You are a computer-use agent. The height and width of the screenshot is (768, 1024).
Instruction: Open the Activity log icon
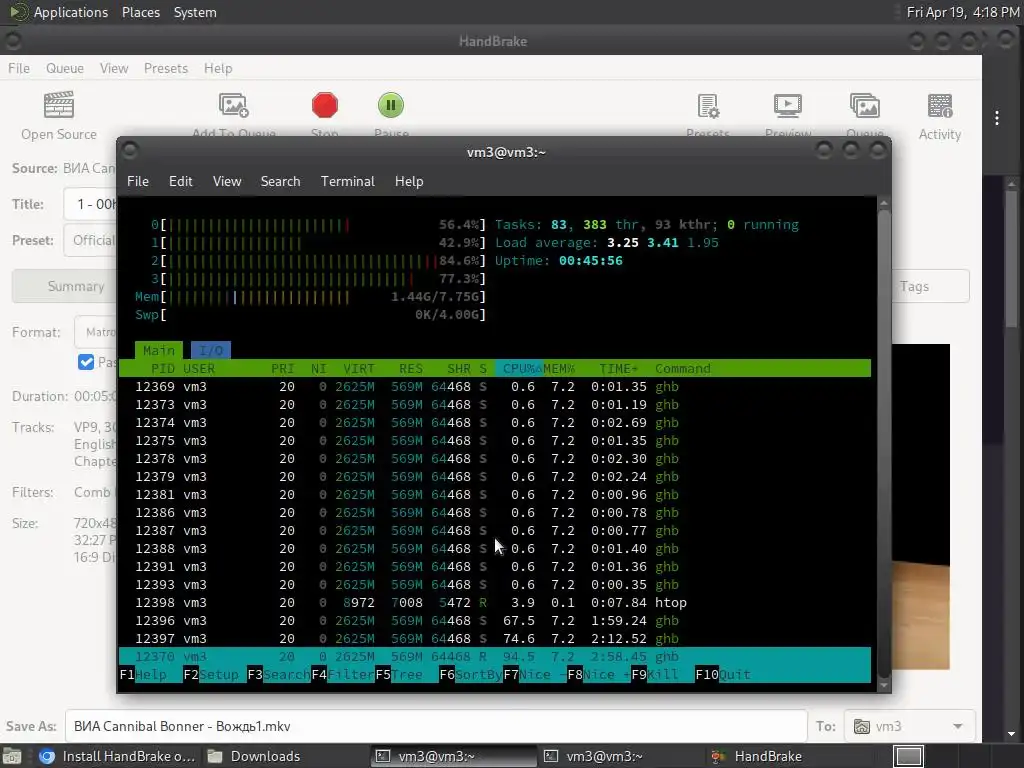tap(940, 106)
